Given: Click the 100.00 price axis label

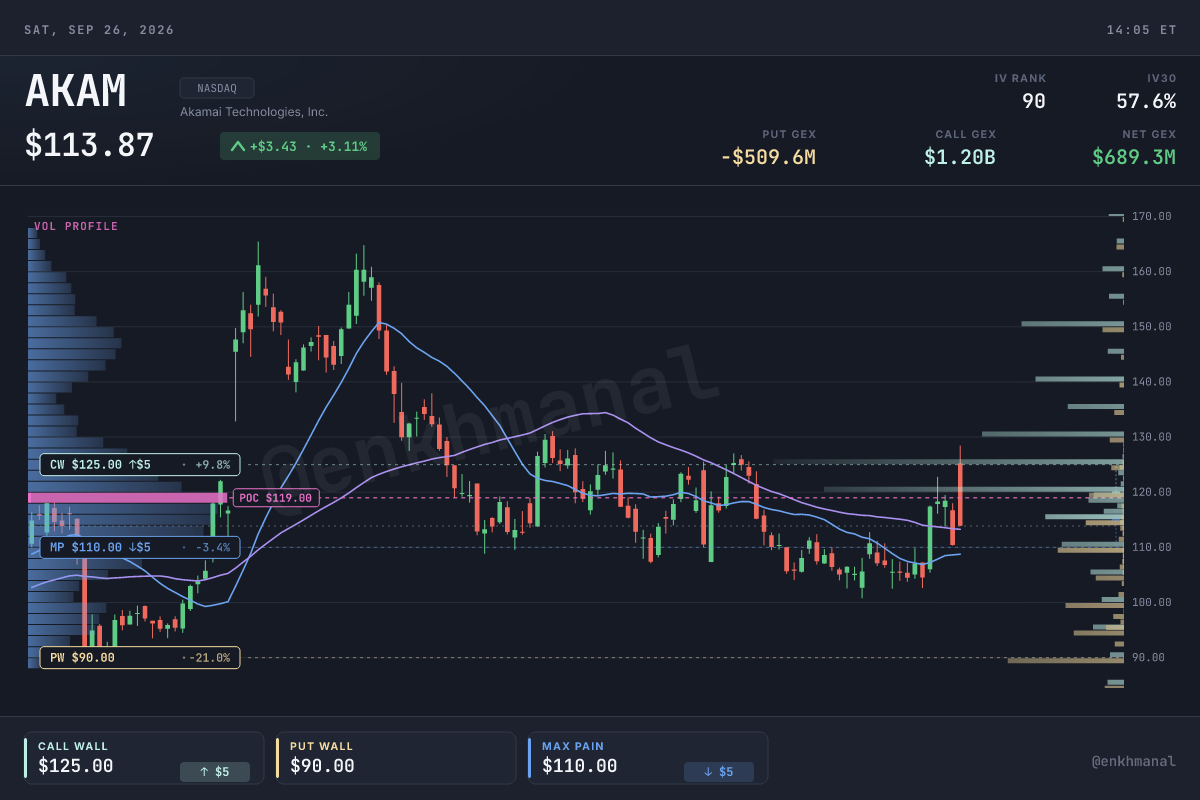Looking at the screenshot, I should pyautogui.click(x=1151, y=602).
